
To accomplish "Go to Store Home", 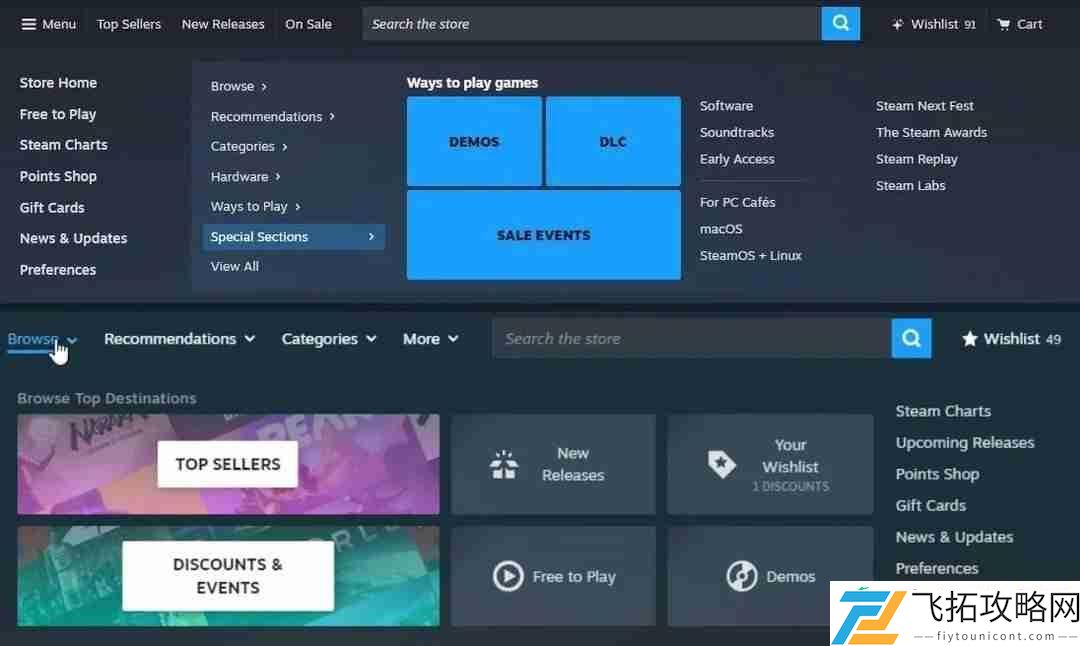I will pos(59,83).
